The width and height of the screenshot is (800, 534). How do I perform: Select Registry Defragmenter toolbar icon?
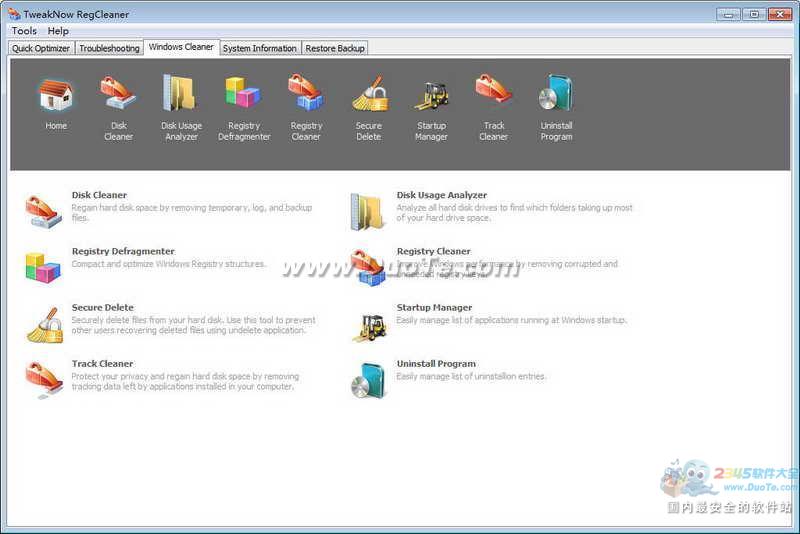(243, 92)
